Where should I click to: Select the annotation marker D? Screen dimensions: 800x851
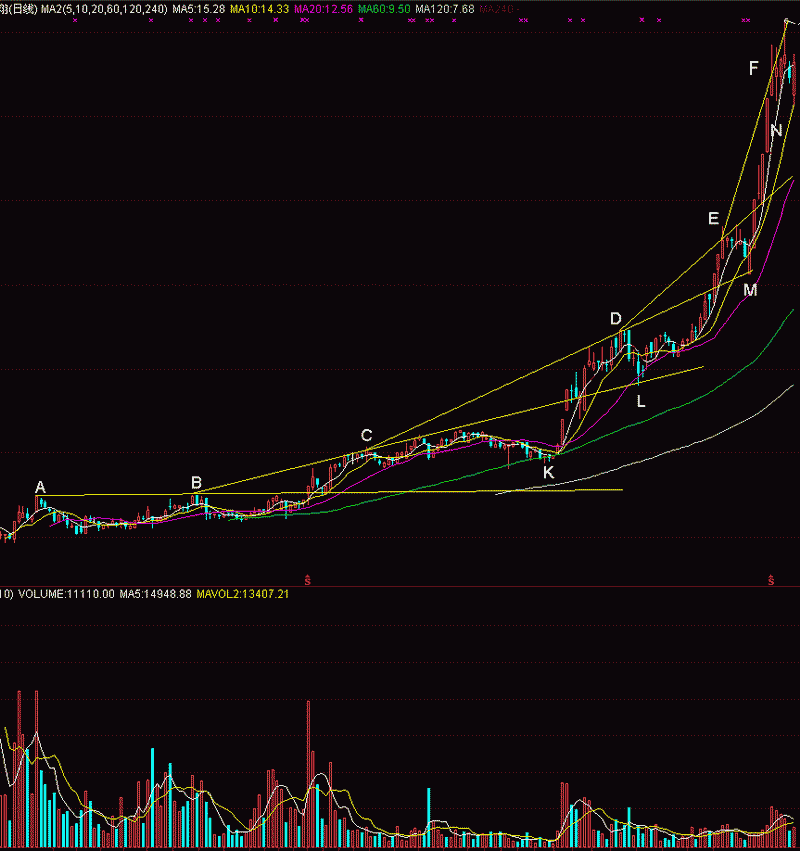point(616,319)
